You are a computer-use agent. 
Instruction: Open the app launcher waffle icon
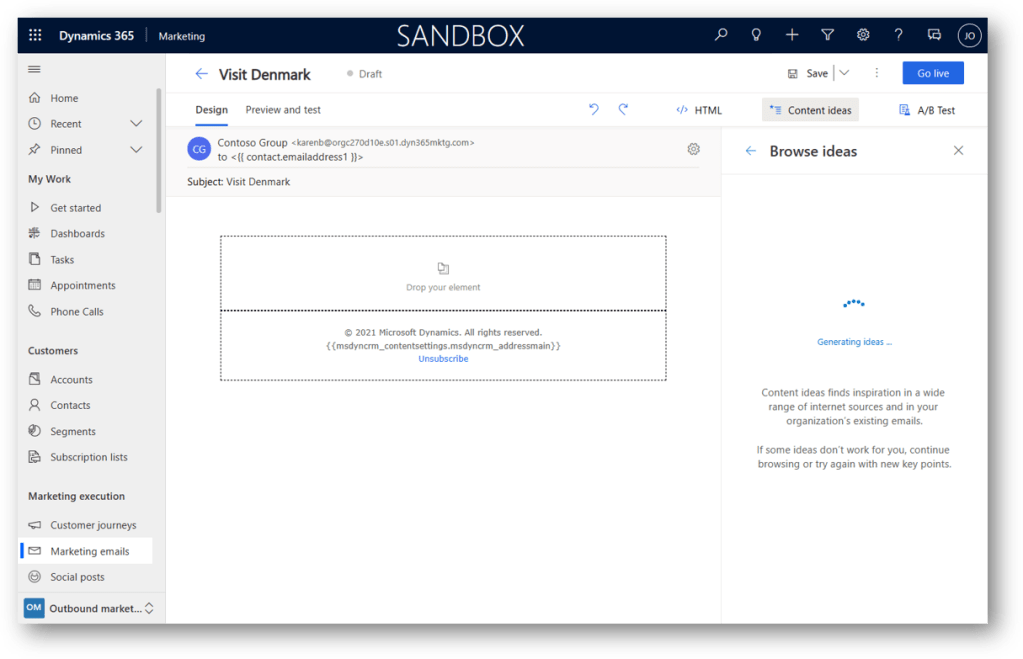tap(35, 35)
